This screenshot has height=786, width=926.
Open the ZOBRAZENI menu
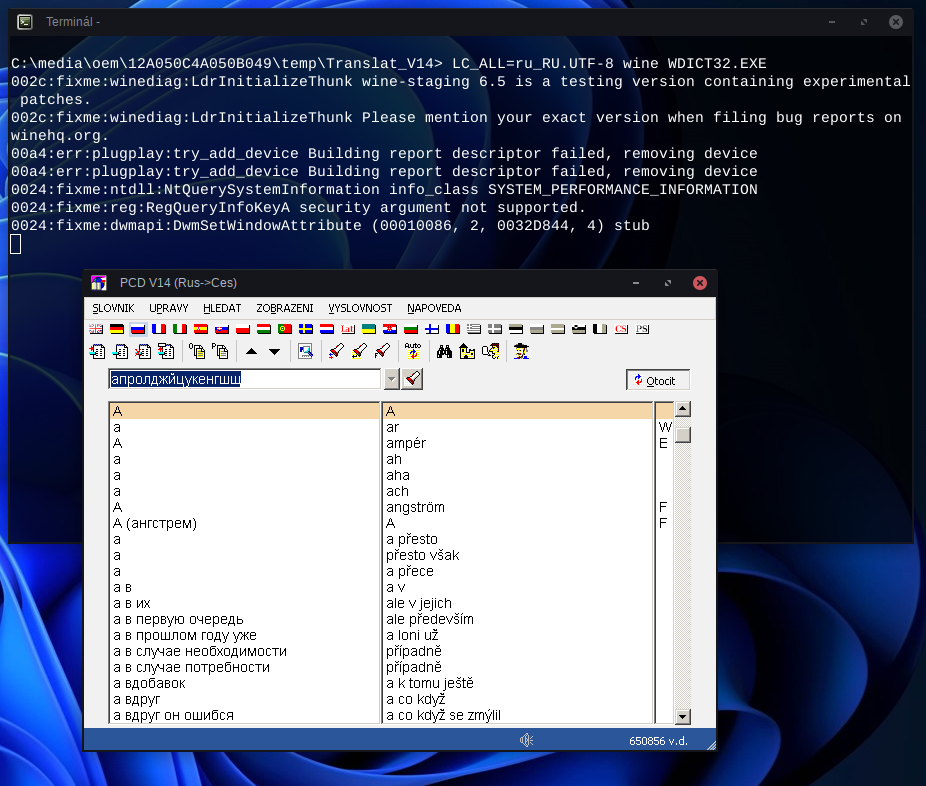[285, 308]
